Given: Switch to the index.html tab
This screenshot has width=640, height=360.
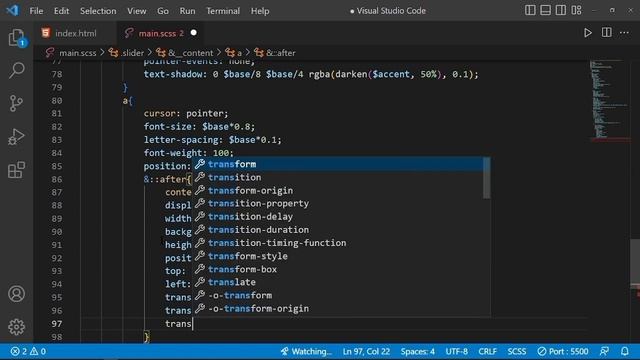Looking at the screenshot, I should click(76, 33).
